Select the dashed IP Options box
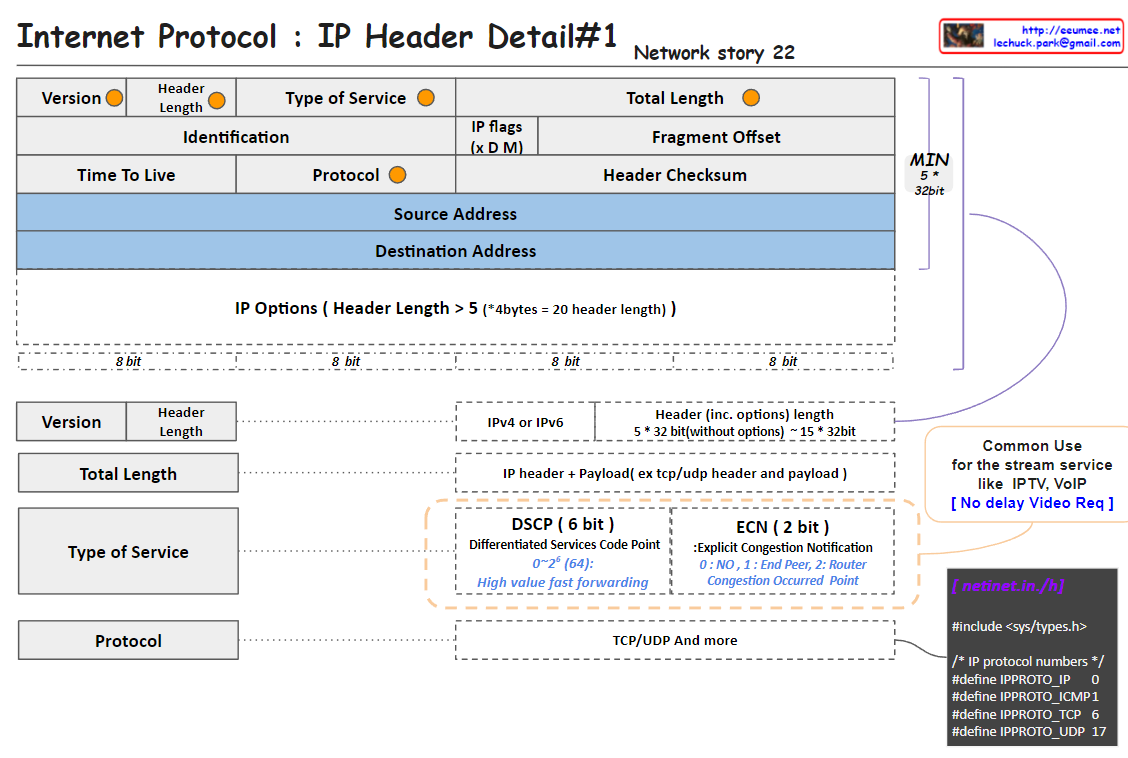Viewport: 1128px width, 758px height. click(x=455, y=308)
